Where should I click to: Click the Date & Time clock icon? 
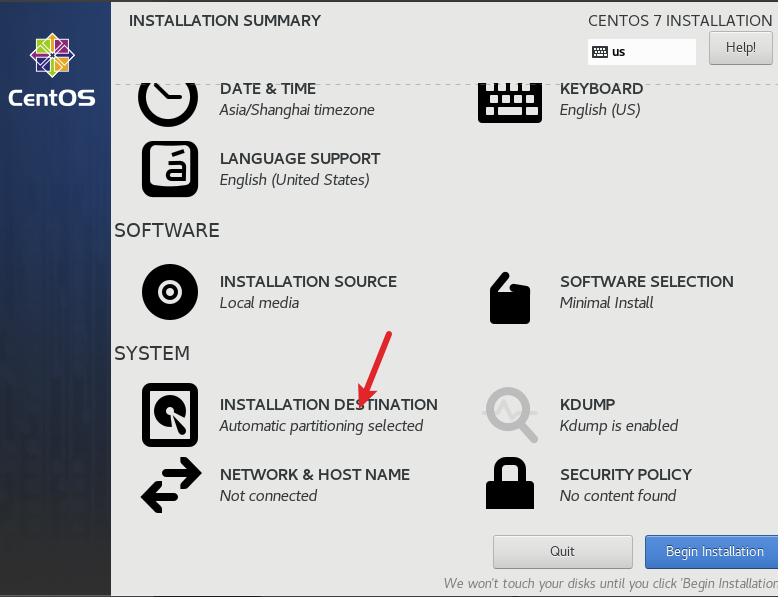click(168, 105)
